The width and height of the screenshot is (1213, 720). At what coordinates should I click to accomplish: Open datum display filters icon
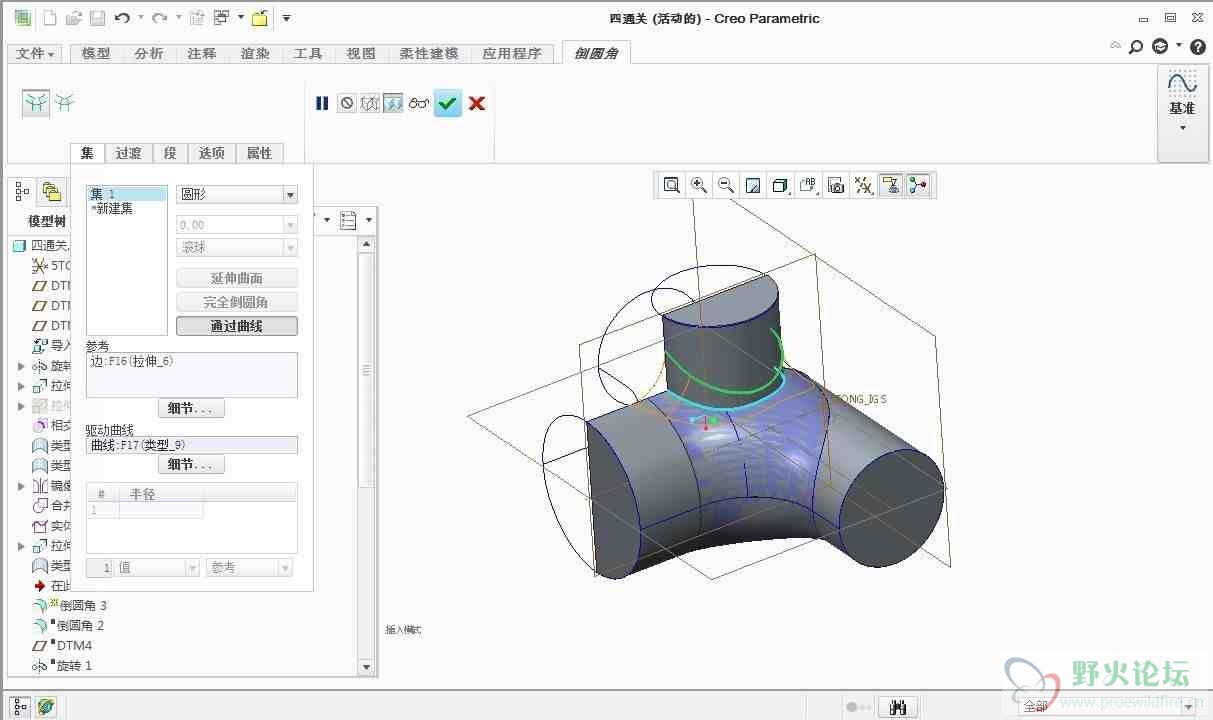click(863, 185)
